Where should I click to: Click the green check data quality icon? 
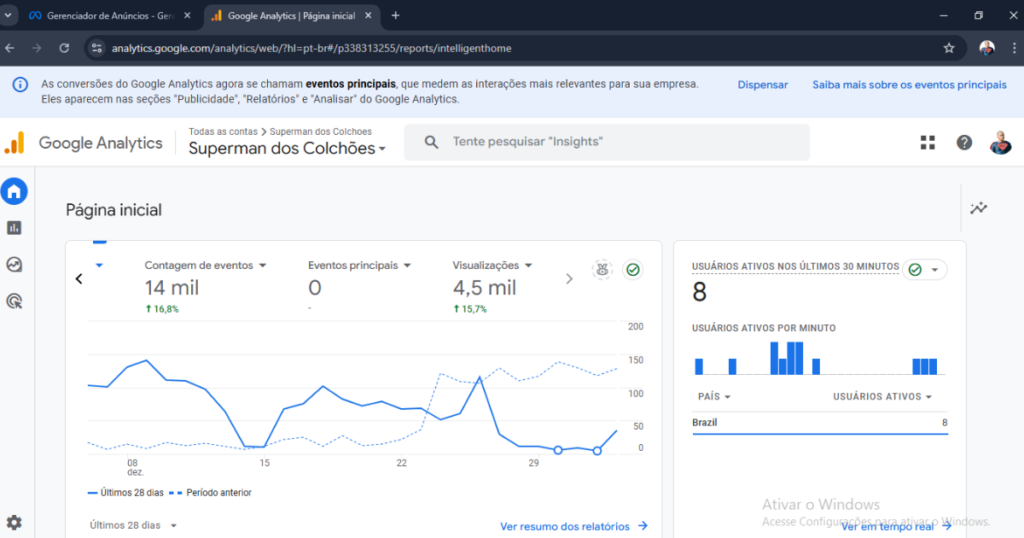[633, 269]
